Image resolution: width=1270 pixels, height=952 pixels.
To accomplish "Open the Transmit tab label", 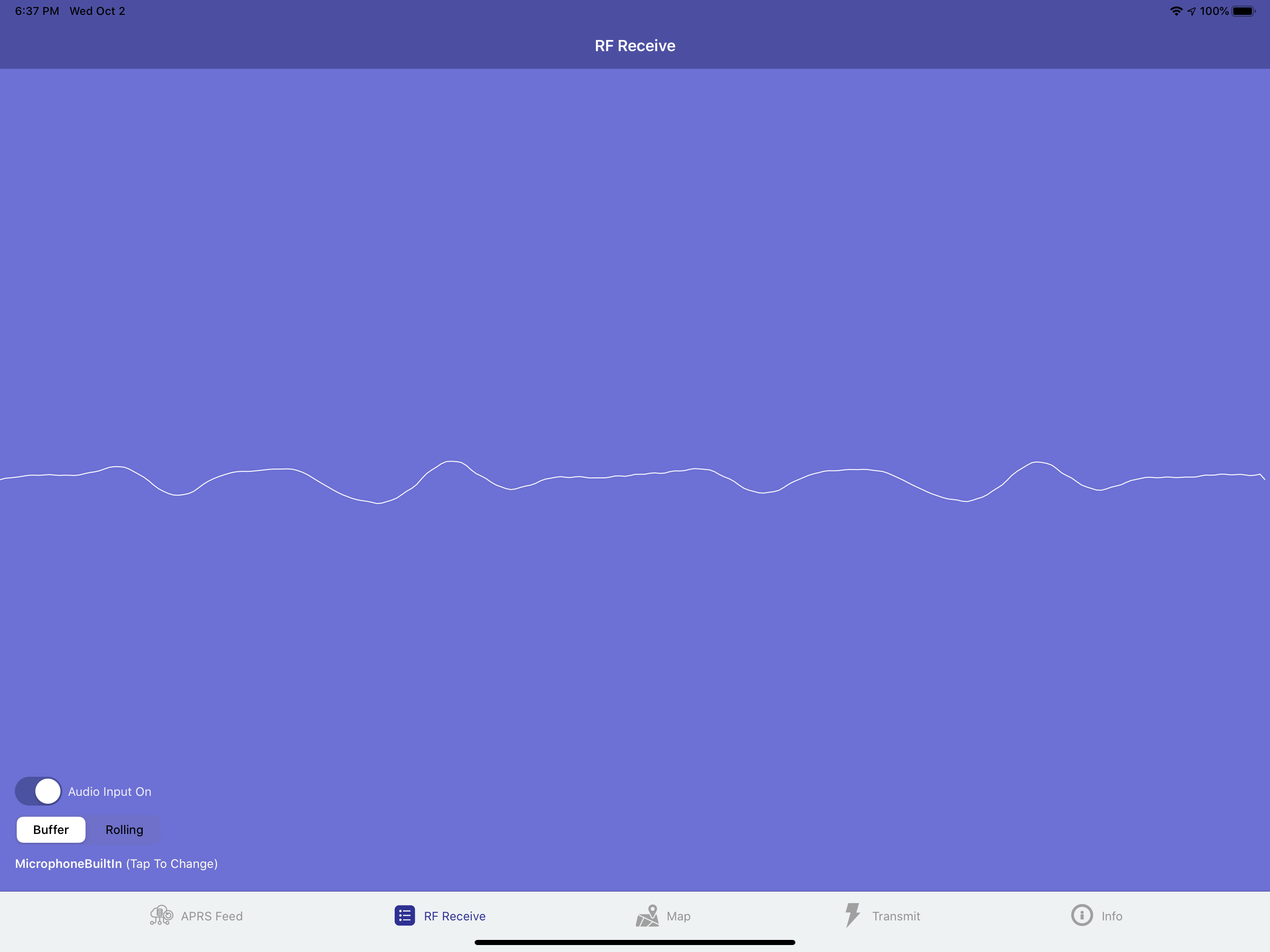I will click(896, 916).
